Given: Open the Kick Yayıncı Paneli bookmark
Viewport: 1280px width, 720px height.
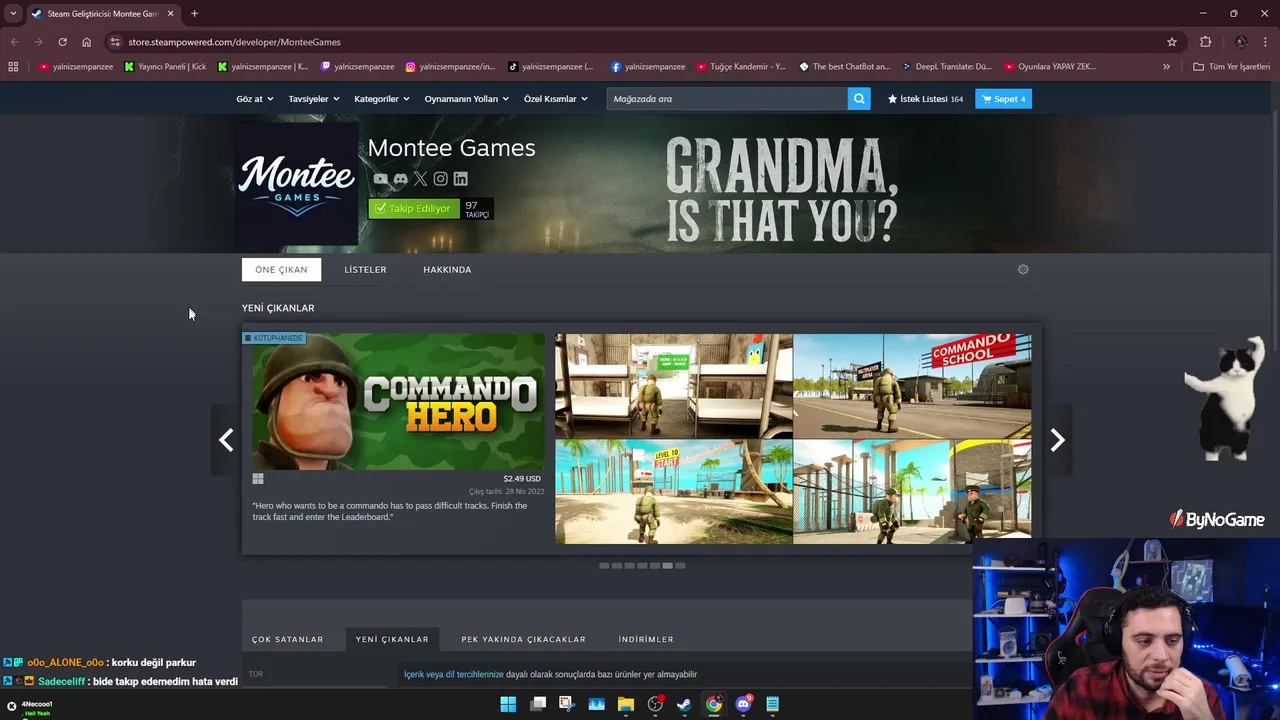Looking at the screenshot, I should (x=165, y=67).
